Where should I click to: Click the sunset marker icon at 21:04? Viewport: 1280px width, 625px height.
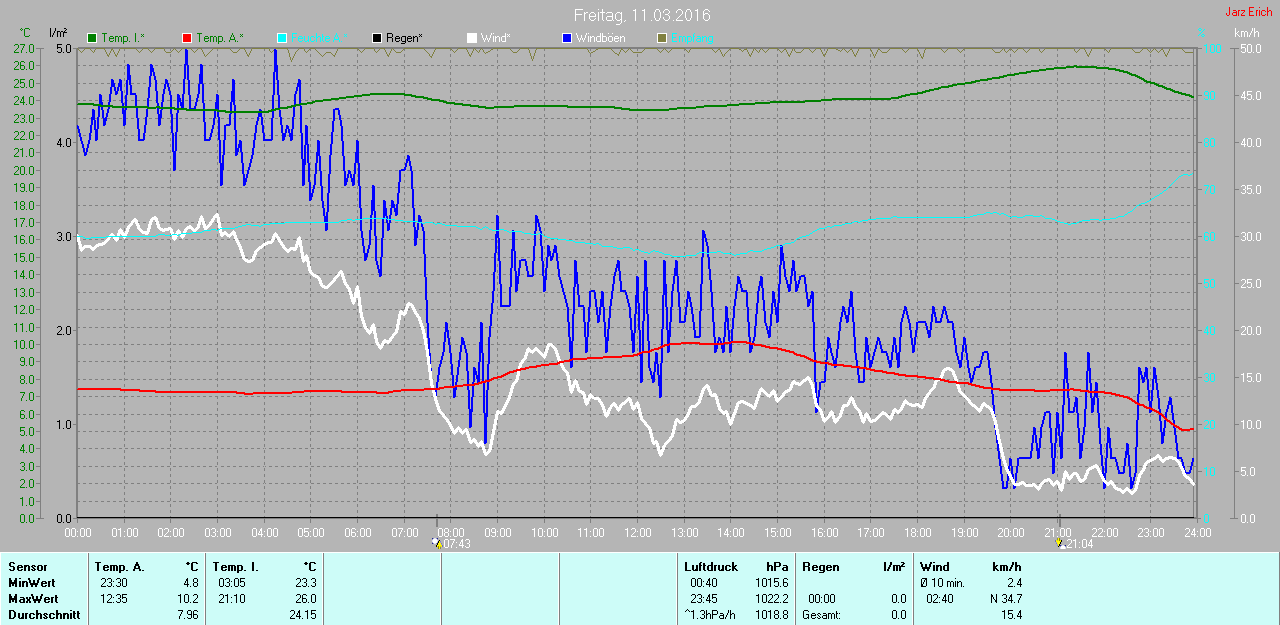point(1059,543)
